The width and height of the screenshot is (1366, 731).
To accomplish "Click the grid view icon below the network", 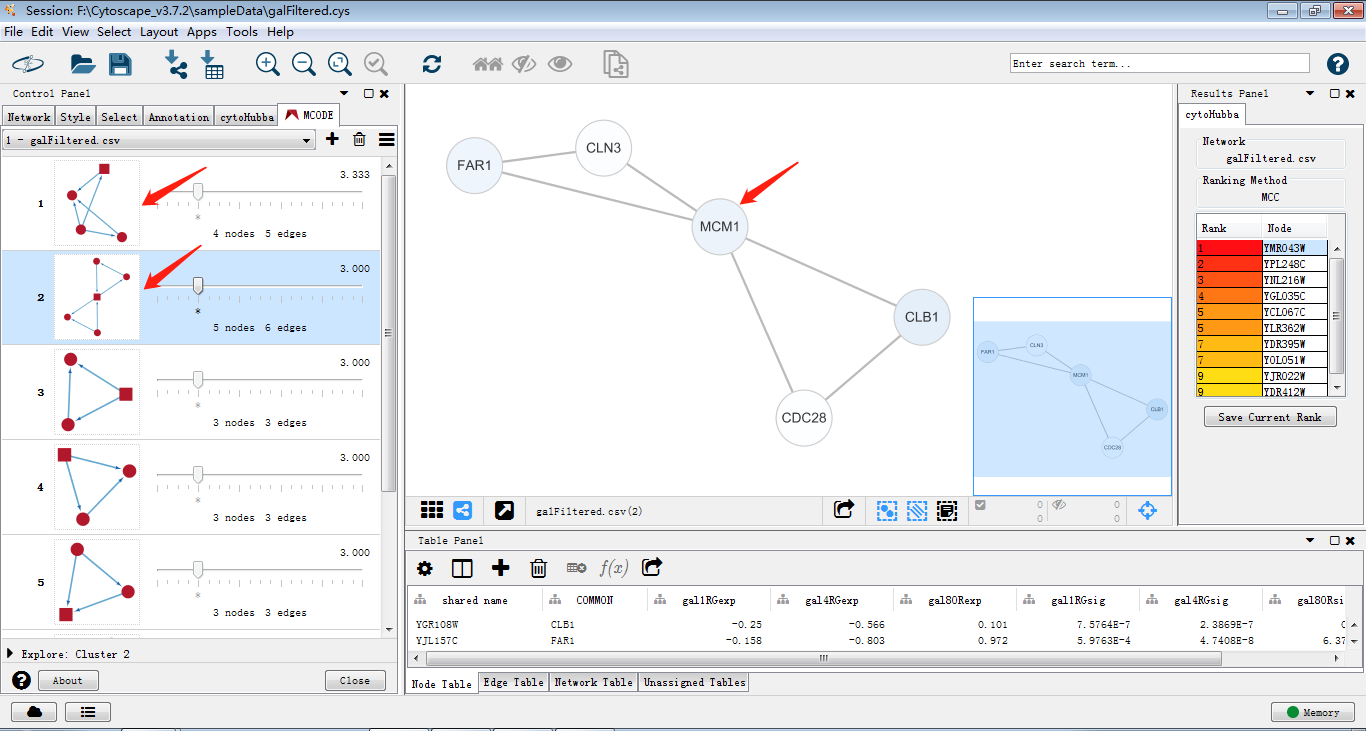I will click(x=432, y=510).
